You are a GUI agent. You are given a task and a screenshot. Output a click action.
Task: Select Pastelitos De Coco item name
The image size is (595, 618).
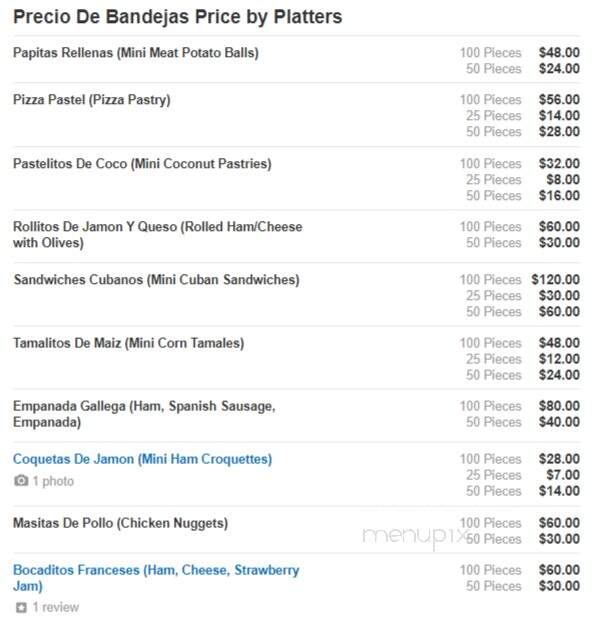click(x=142, y=164)
